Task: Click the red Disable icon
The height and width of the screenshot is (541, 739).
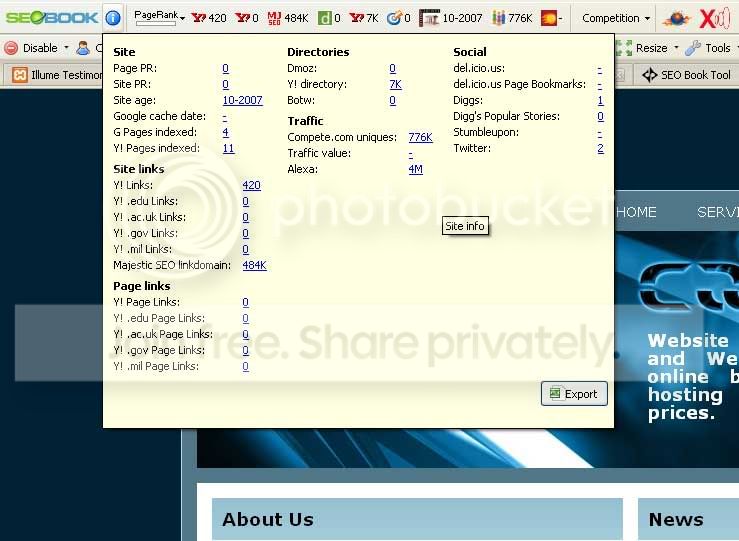Action: (11, 48)
